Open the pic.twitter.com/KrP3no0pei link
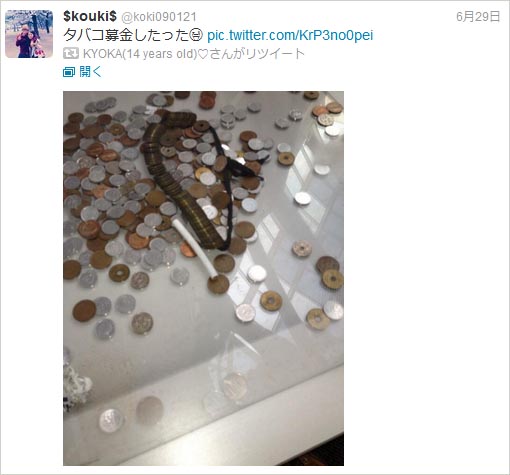This screenshot has height=475, width=510. click(x=290, y=35)
